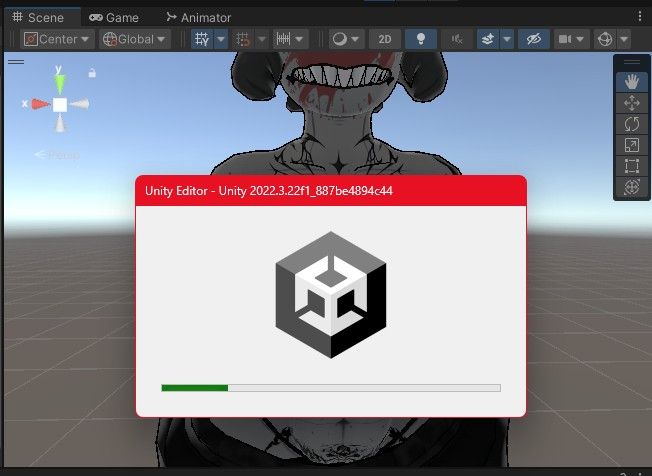Toggle Gizmos sphere icon
Image resolution: width=652 pixels, height=476 pixels.
click(x=605, y=39)
